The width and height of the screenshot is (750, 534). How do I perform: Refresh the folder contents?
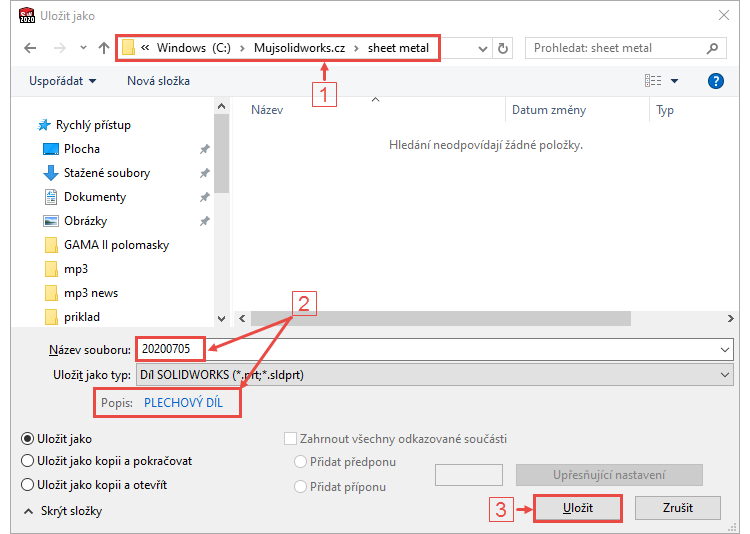coord(503,48)
